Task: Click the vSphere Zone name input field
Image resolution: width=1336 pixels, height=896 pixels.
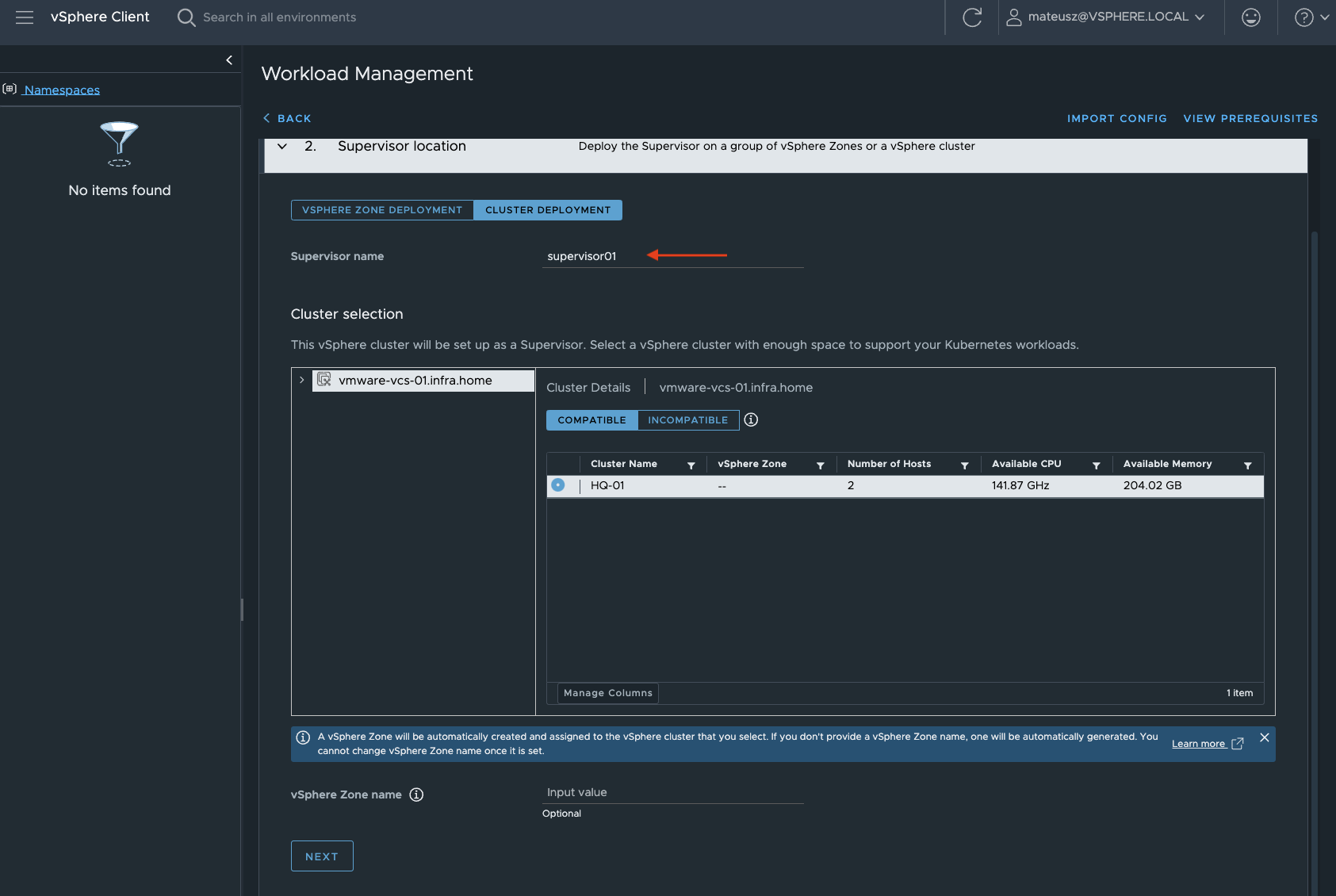Action: coord(672,792)
